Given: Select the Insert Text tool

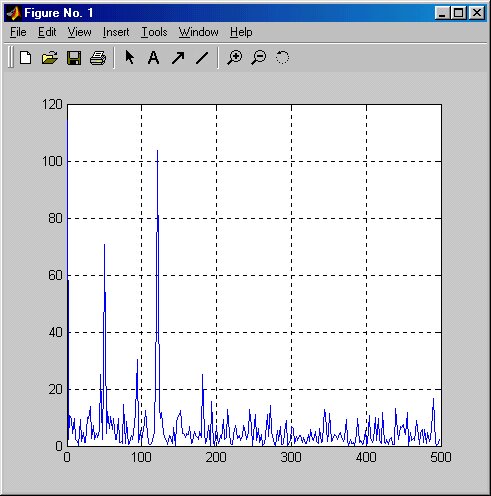Looking at the screenshot, I should 153,58.
